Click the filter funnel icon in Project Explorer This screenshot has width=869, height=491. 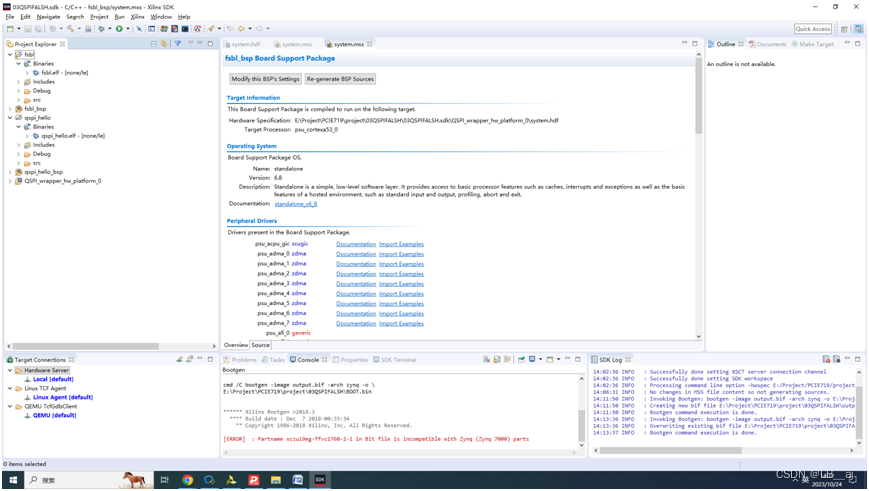coord(177,43)
